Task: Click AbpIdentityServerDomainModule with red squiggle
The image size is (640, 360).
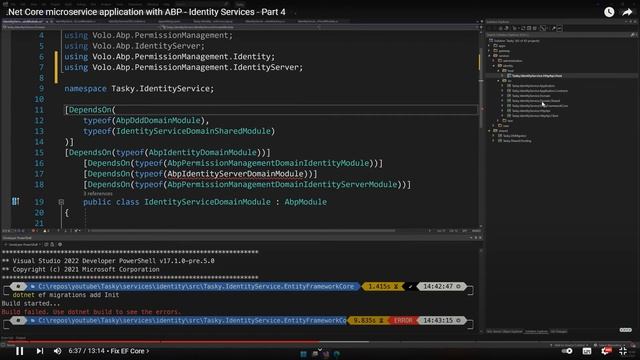Action: tap(236, 174)
